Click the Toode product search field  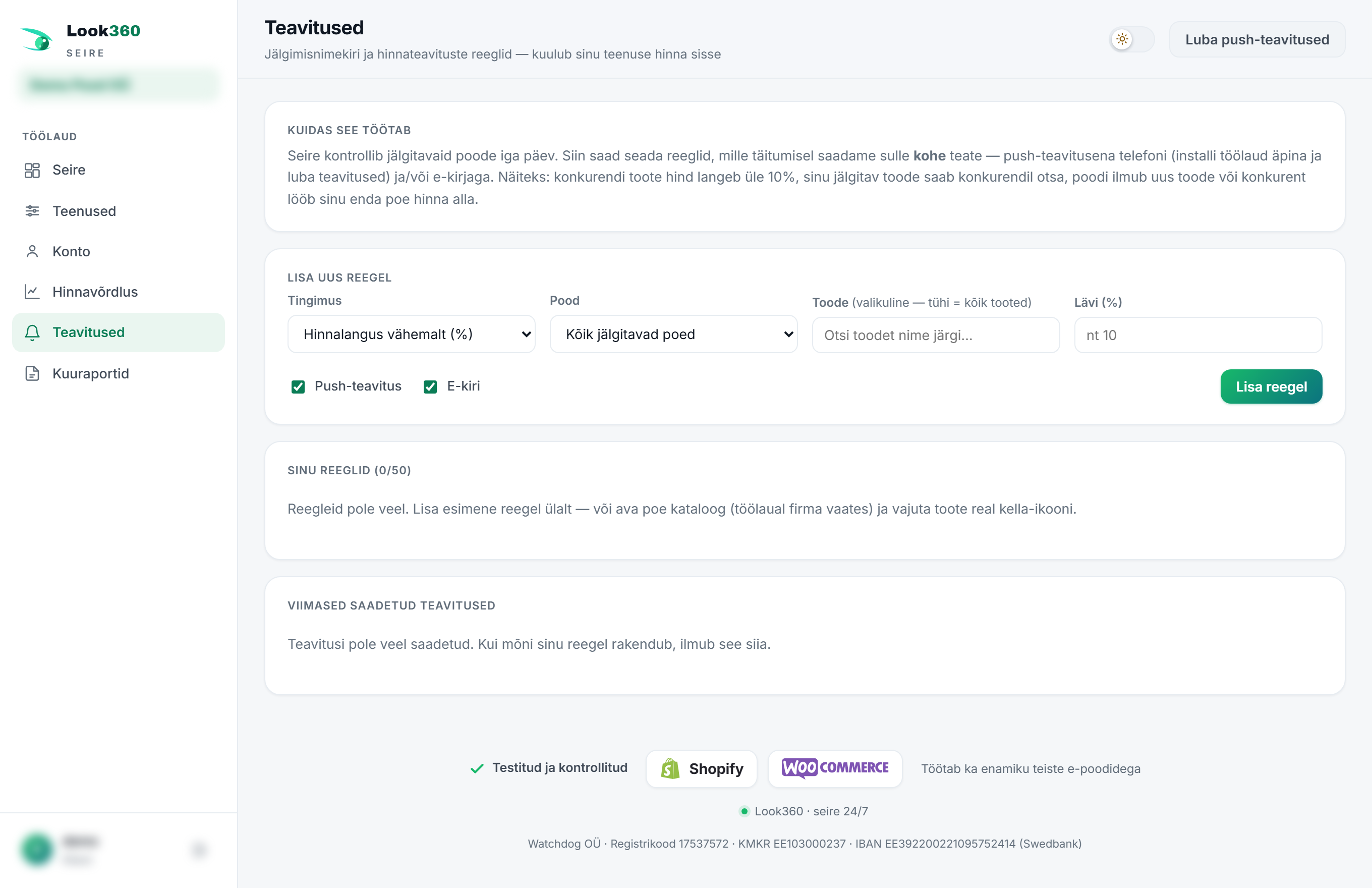[936, 335]
